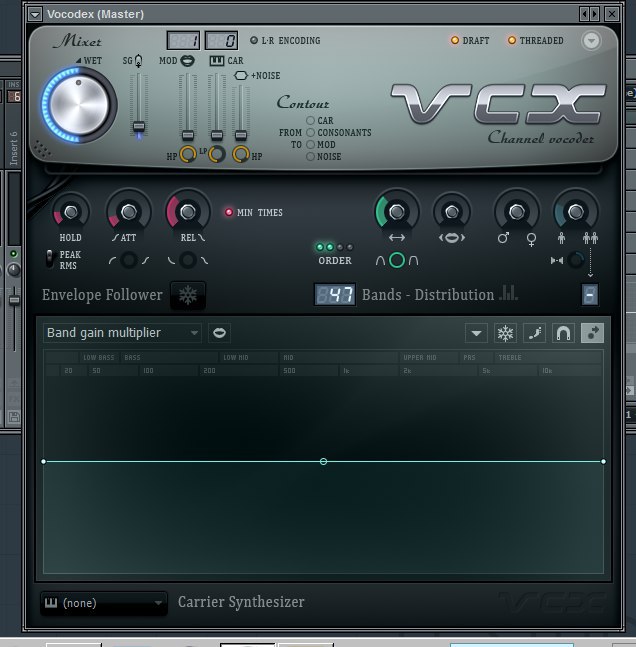Click the CAR keyboard icon
Image resolution: width=636 pixels, height=647 pixels.
(217, 61)
